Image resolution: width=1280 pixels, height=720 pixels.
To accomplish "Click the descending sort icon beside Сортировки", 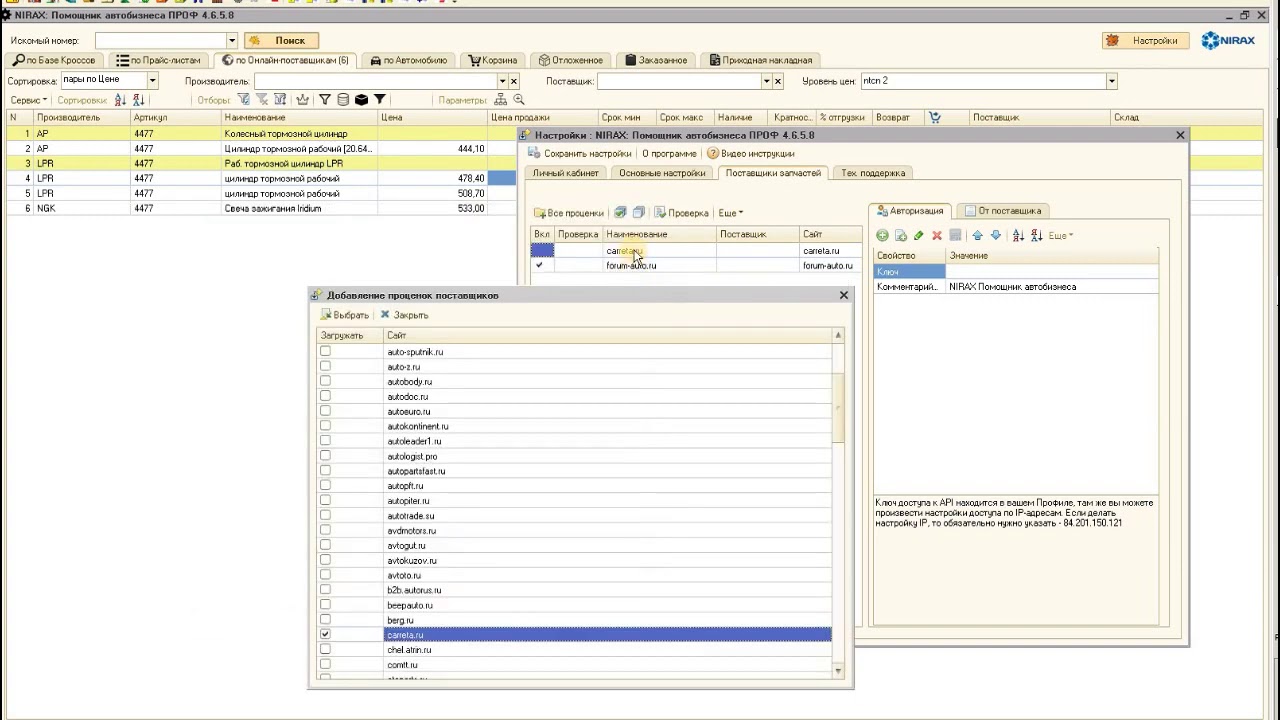I will point(138,100).
